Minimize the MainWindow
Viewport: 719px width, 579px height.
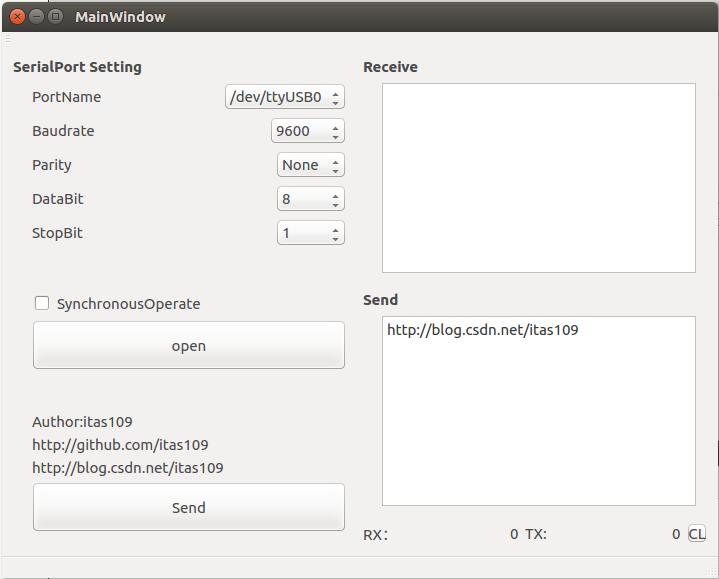36,17
